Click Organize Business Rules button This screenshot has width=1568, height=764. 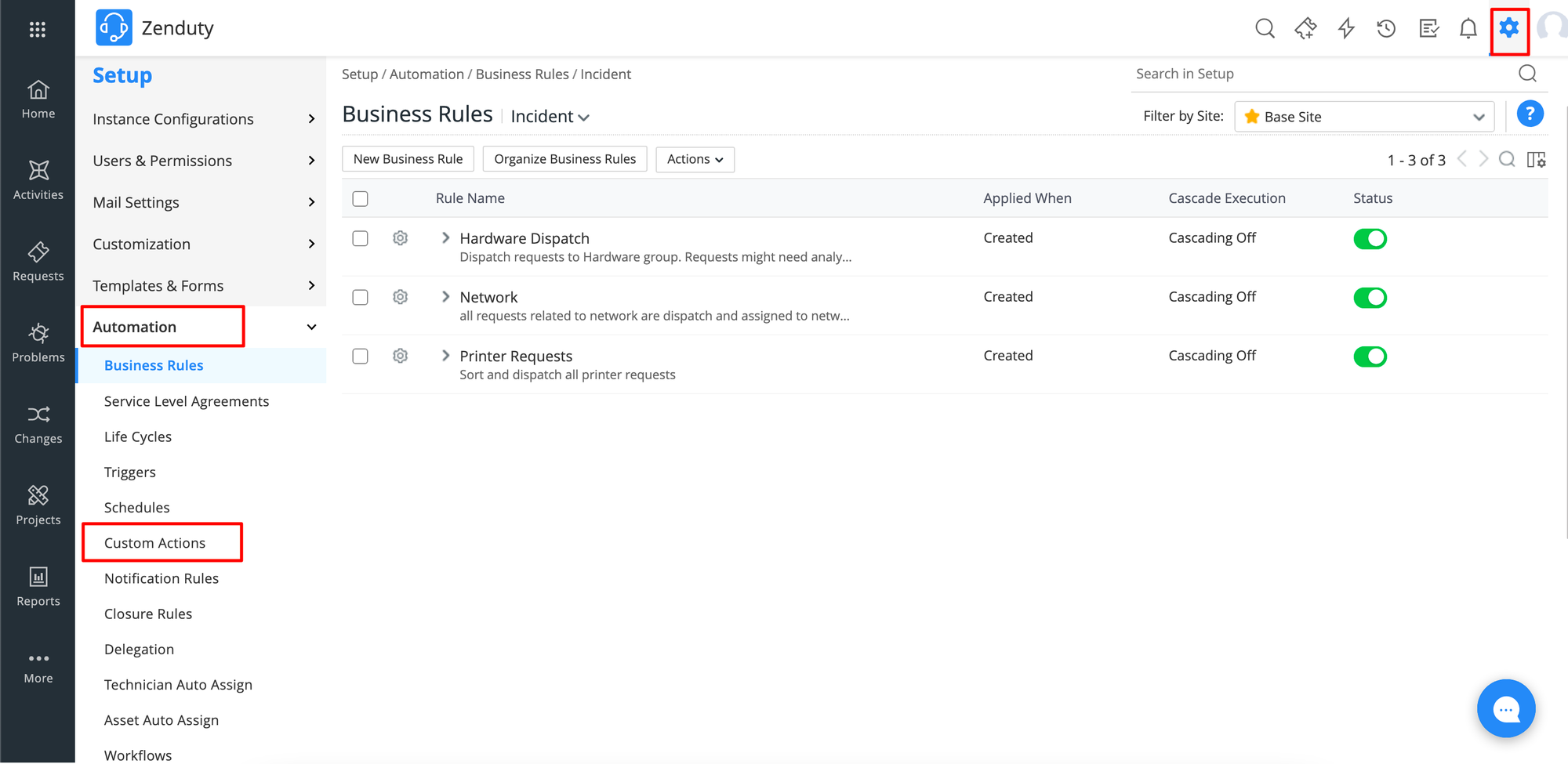click(564, 159)
